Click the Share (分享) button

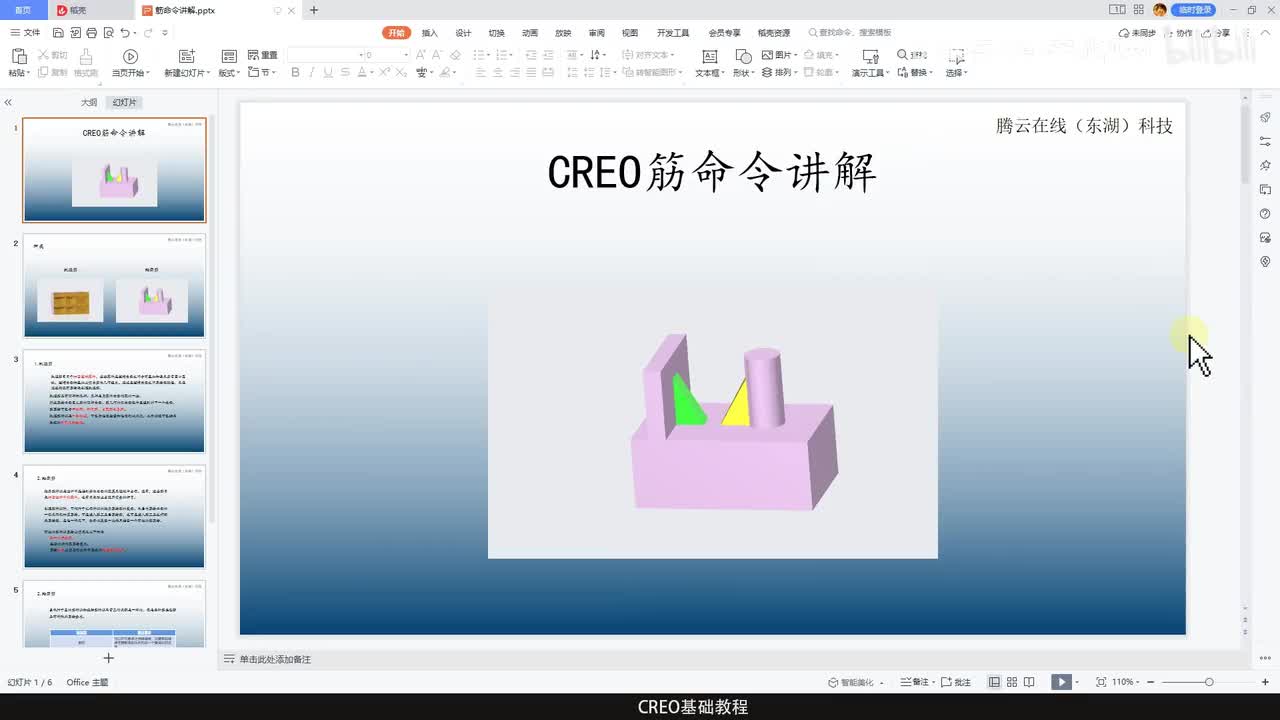(x=1217, y=33)
